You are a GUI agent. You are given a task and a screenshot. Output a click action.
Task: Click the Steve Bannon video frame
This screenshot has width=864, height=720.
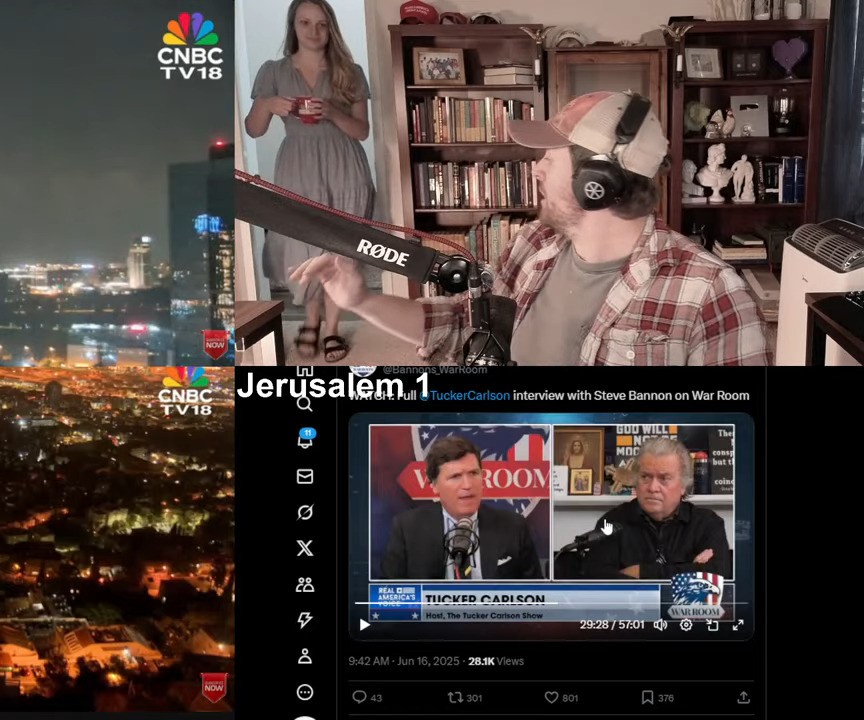click(644, 502)
